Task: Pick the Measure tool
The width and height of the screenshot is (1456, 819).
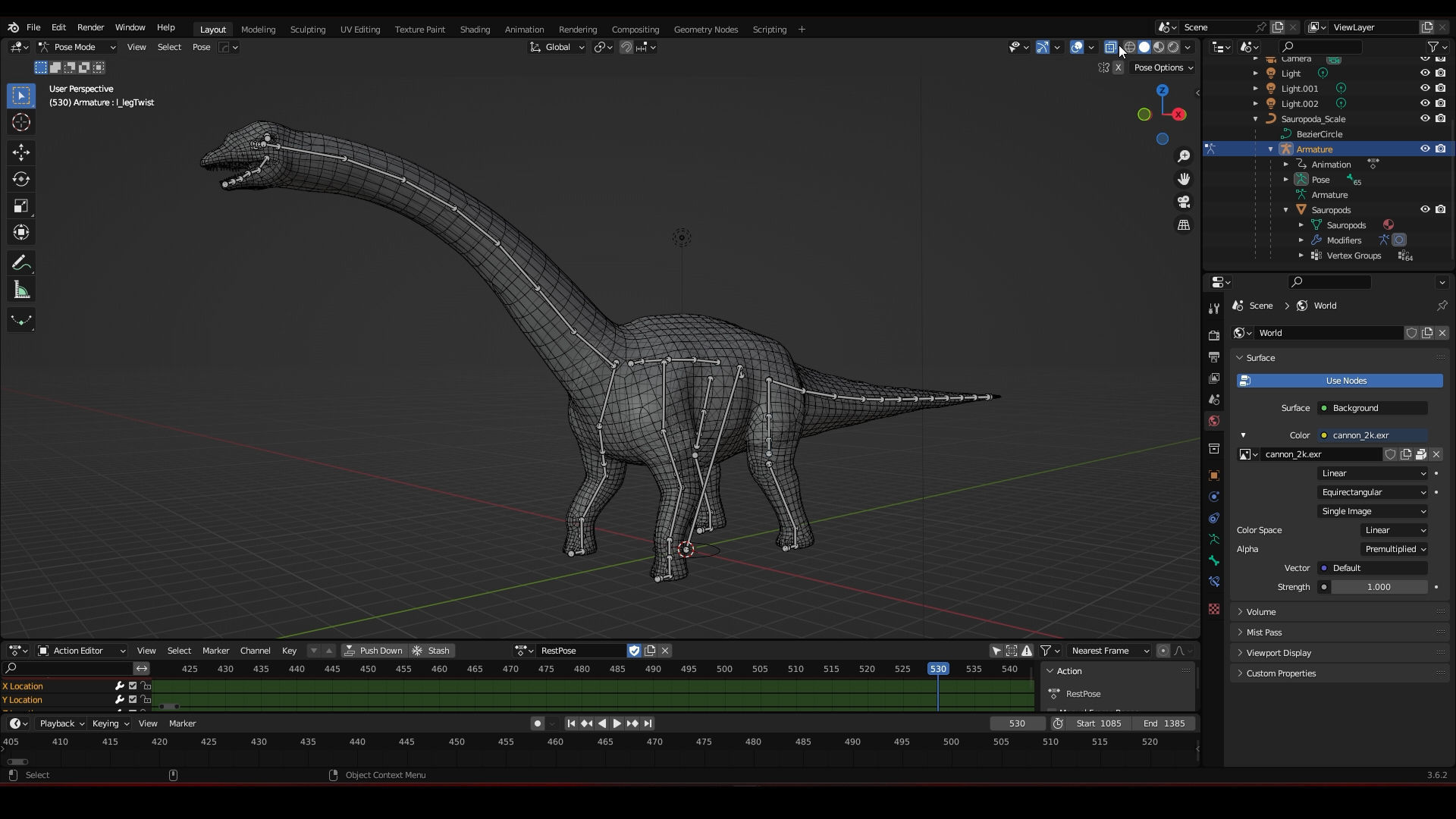Action: 21,290
